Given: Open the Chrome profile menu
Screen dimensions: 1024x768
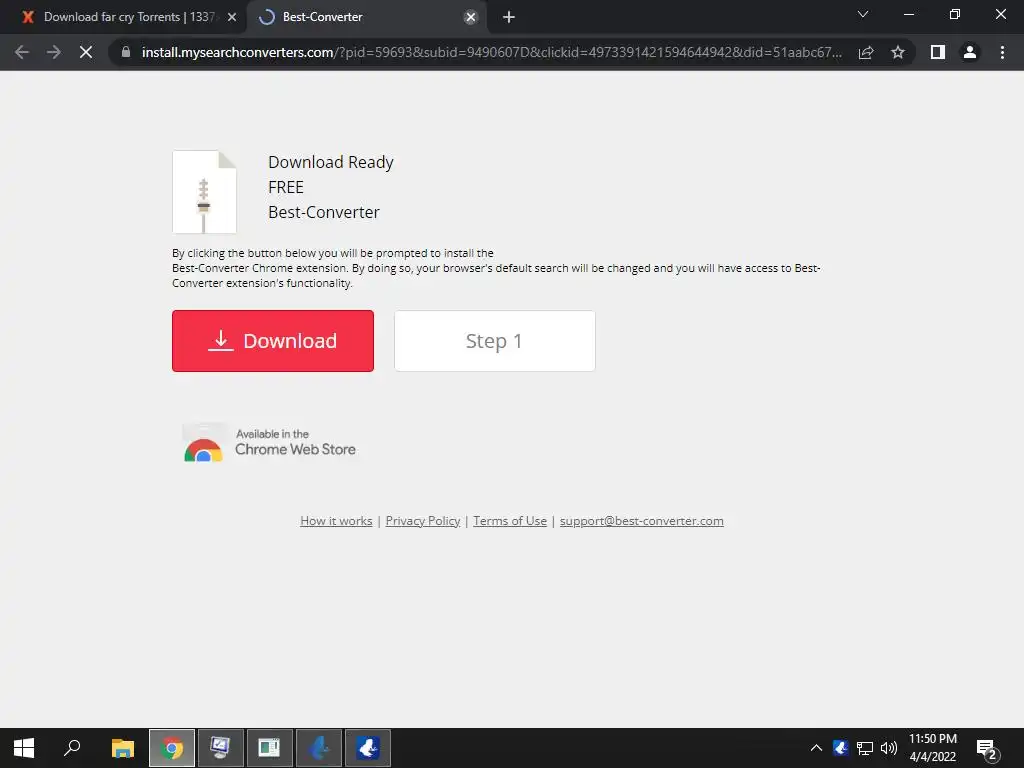Looking at the screenshot, I should tap(970, 52).
